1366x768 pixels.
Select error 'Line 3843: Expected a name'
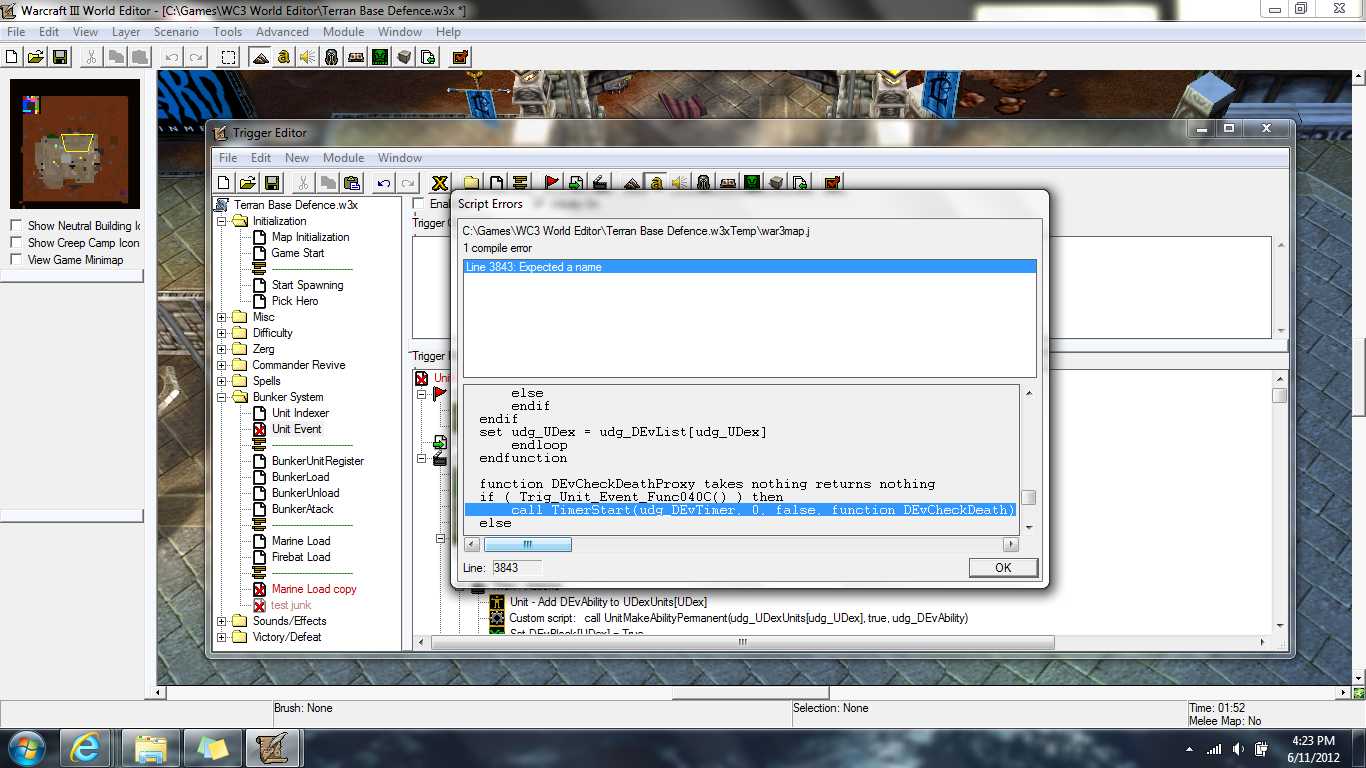click(750, 267)
